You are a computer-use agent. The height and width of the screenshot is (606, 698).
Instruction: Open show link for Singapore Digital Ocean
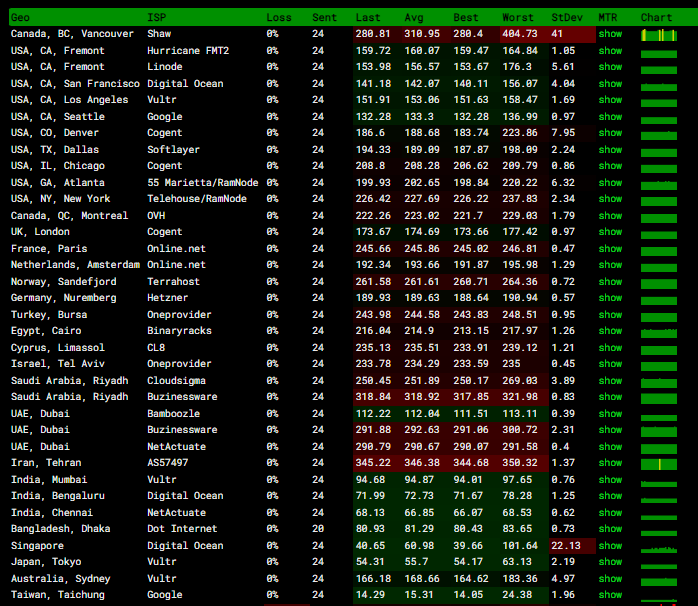pos(610,545)
